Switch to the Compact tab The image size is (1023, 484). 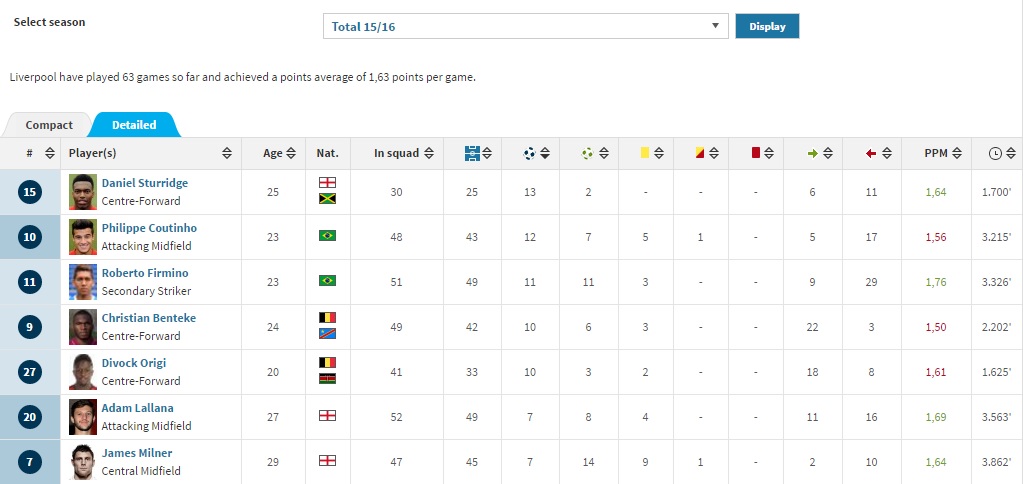[49, 125]
